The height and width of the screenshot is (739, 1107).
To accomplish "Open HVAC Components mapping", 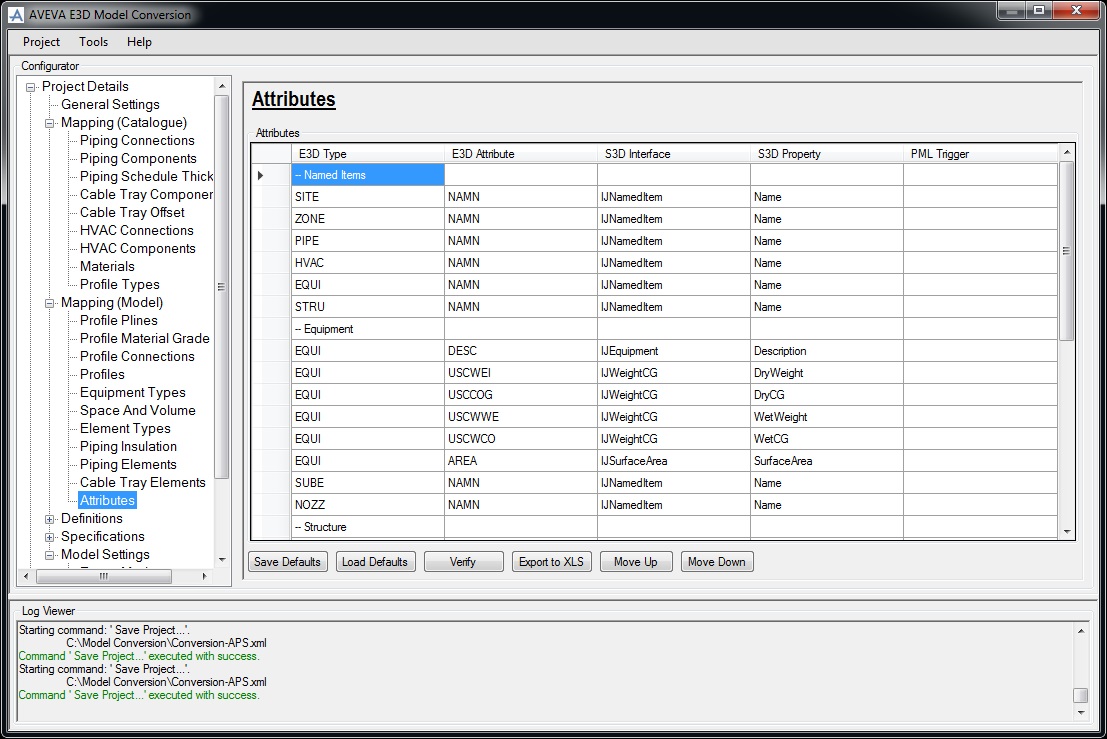I will (x=138, y=248).
